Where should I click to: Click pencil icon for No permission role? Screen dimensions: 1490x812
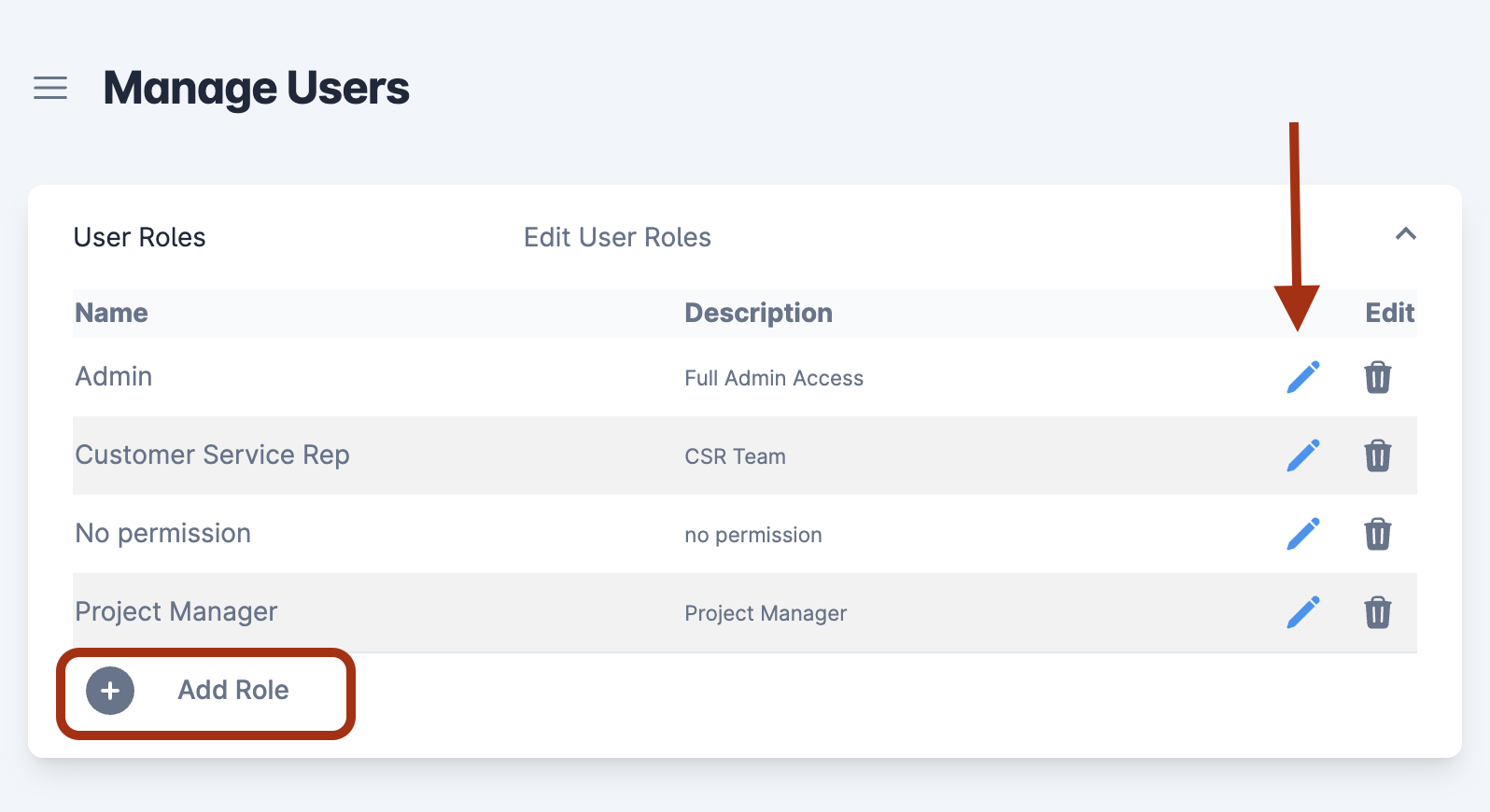coord(1302,534)
